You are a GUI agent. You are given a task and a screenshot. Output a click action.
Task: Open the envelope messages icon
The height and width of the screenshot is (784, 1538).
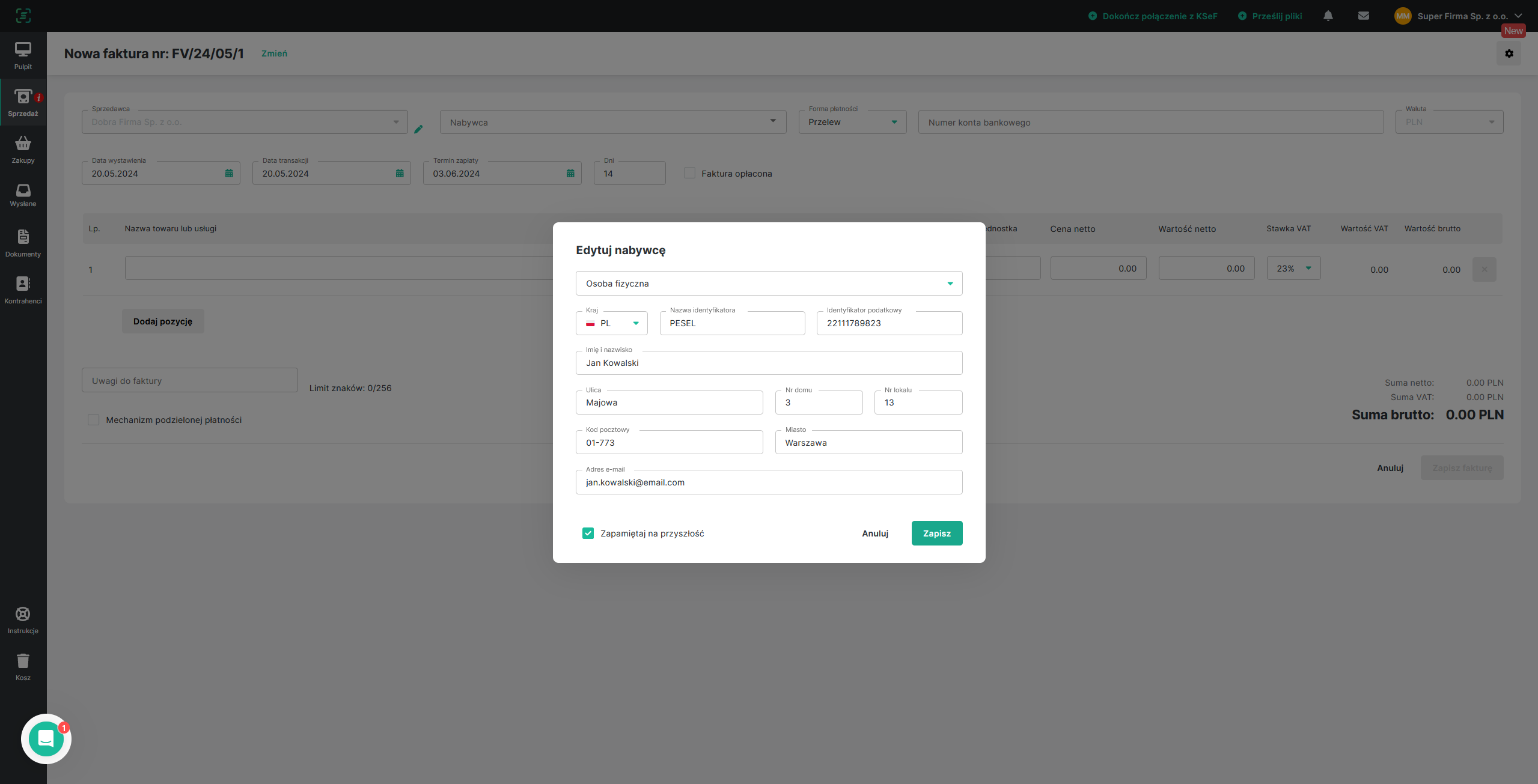pos(1364,16)
